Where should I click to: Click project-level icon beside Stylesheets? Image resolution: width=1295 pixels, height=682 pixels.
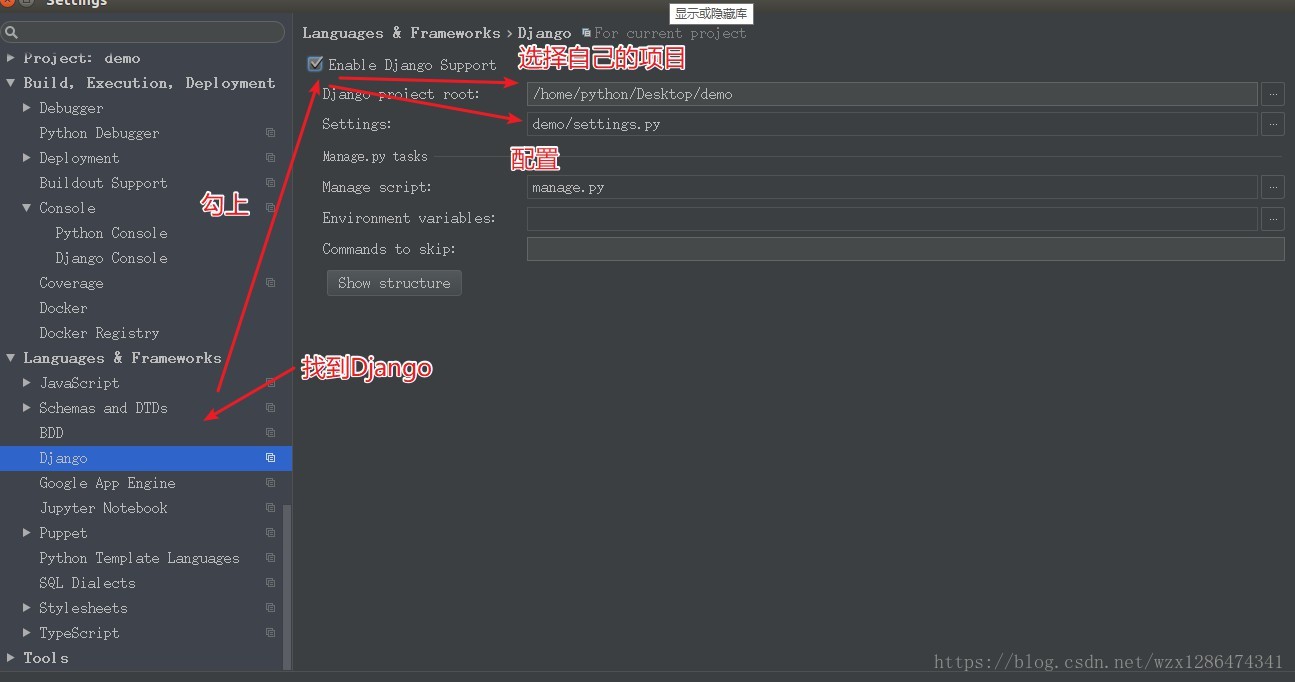(270, 608)
